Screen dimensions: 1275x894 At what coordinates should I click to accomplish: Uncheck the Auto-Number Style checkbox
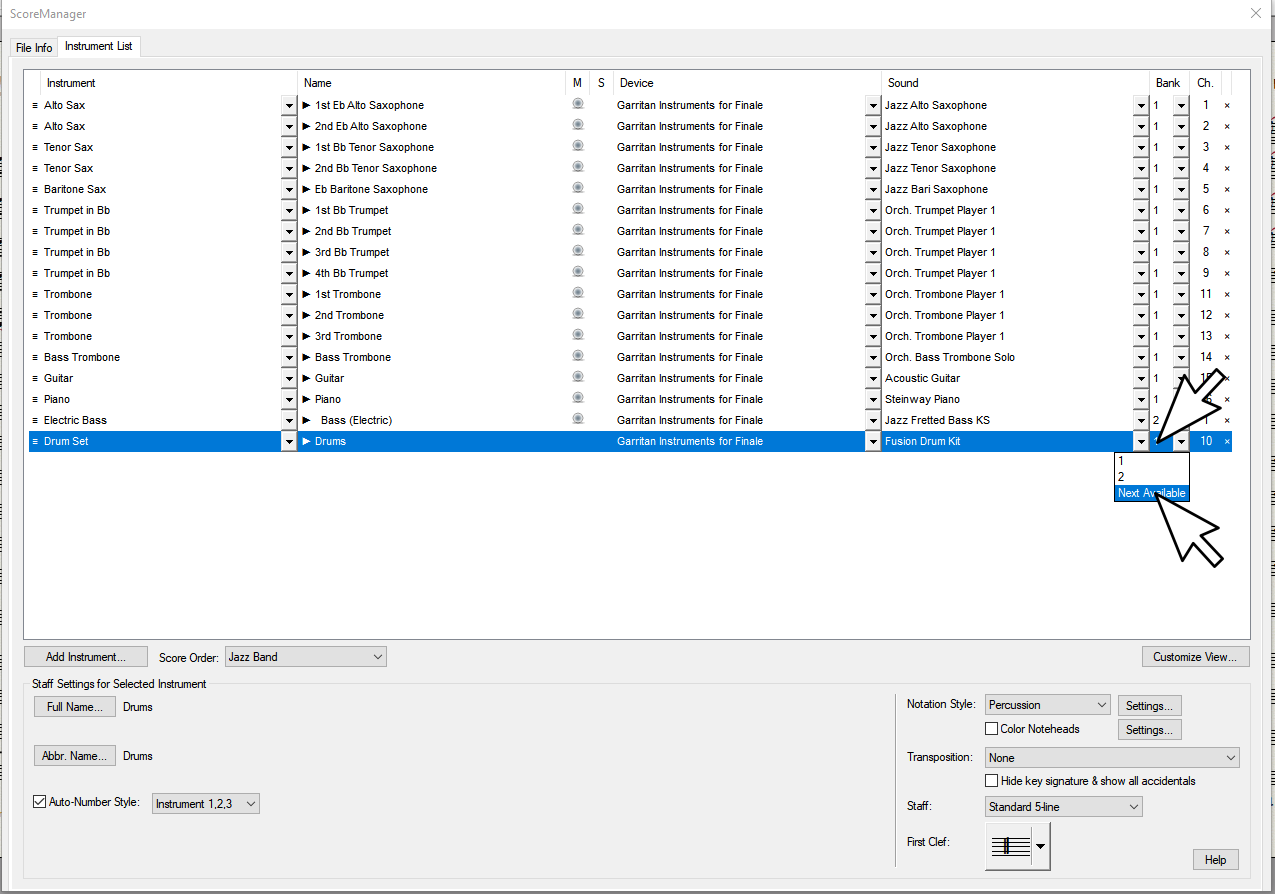tap(40, 802)
